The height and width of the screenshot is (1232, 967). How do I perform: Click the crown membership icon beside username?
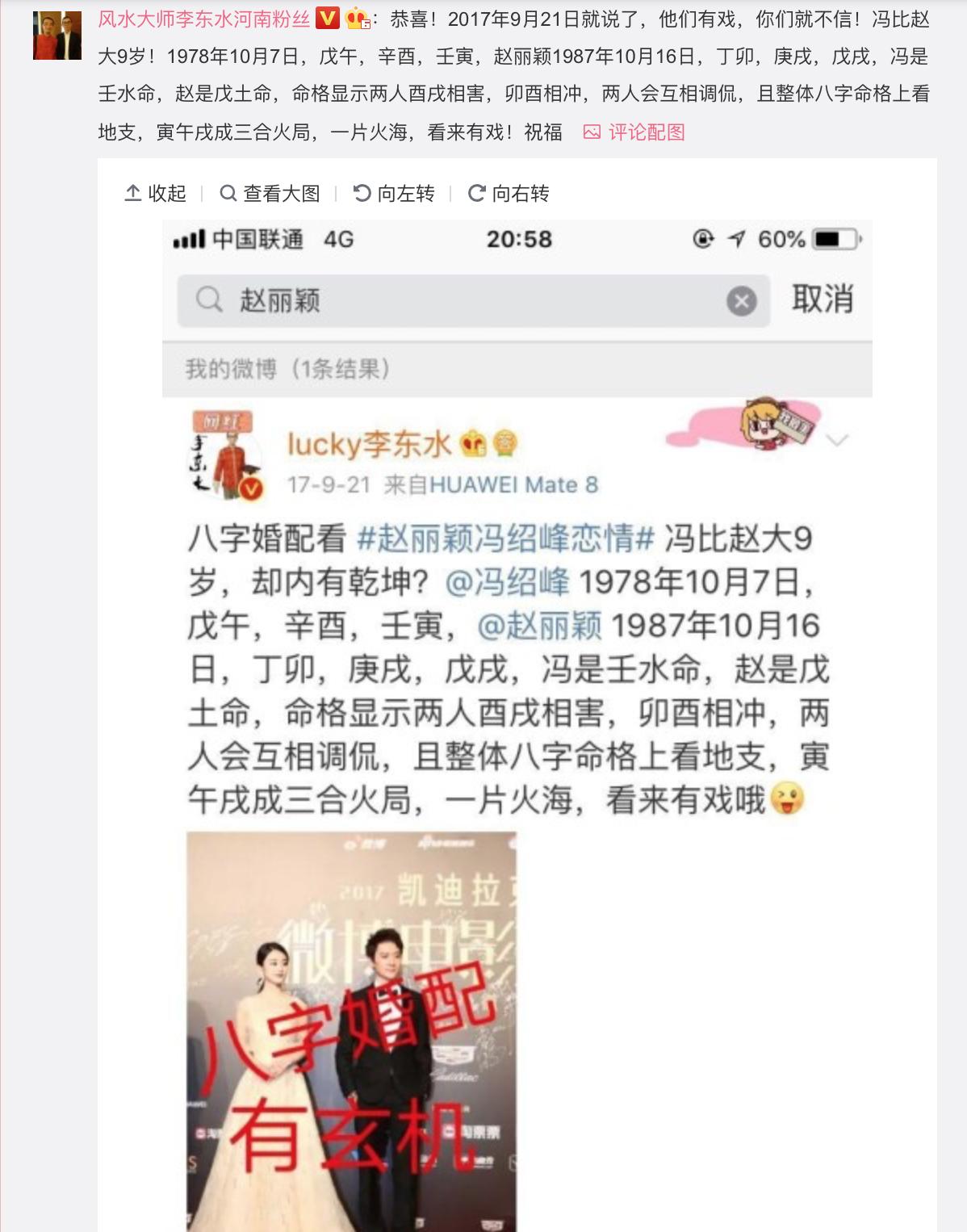[357, 19]
